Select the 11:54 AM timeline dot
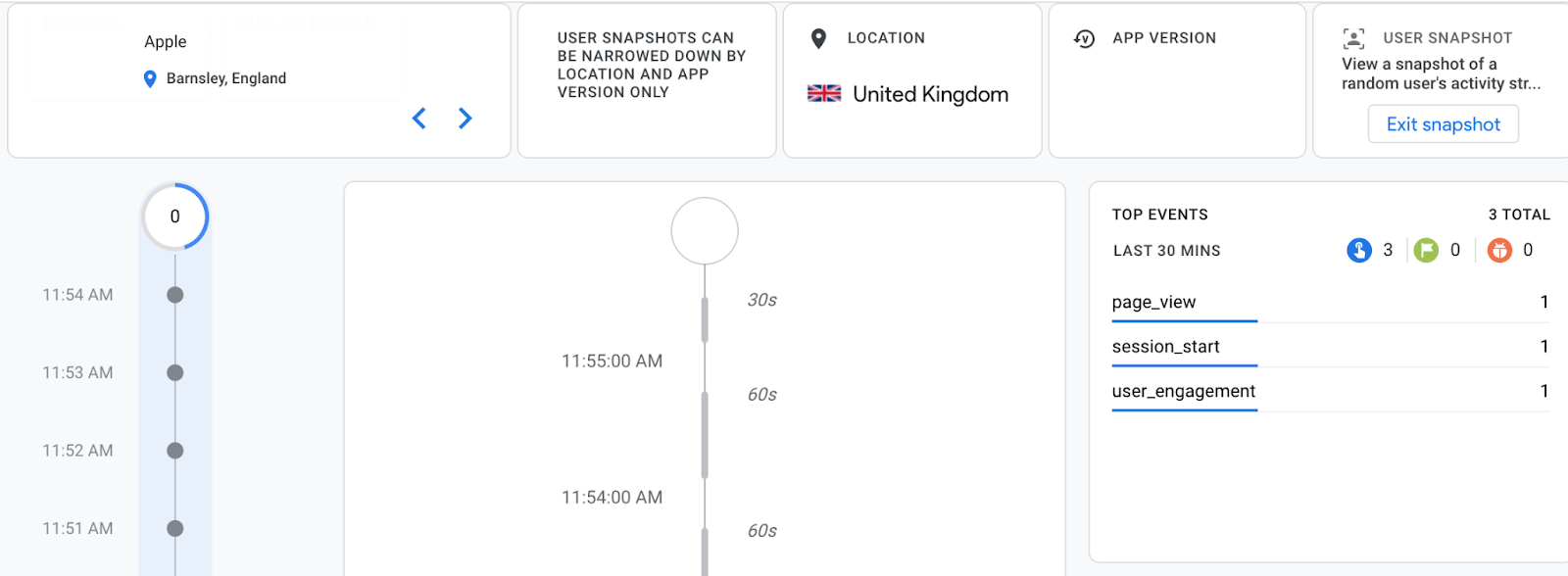The height and width of the screenshot is (576, 1568). click(175, 295)
